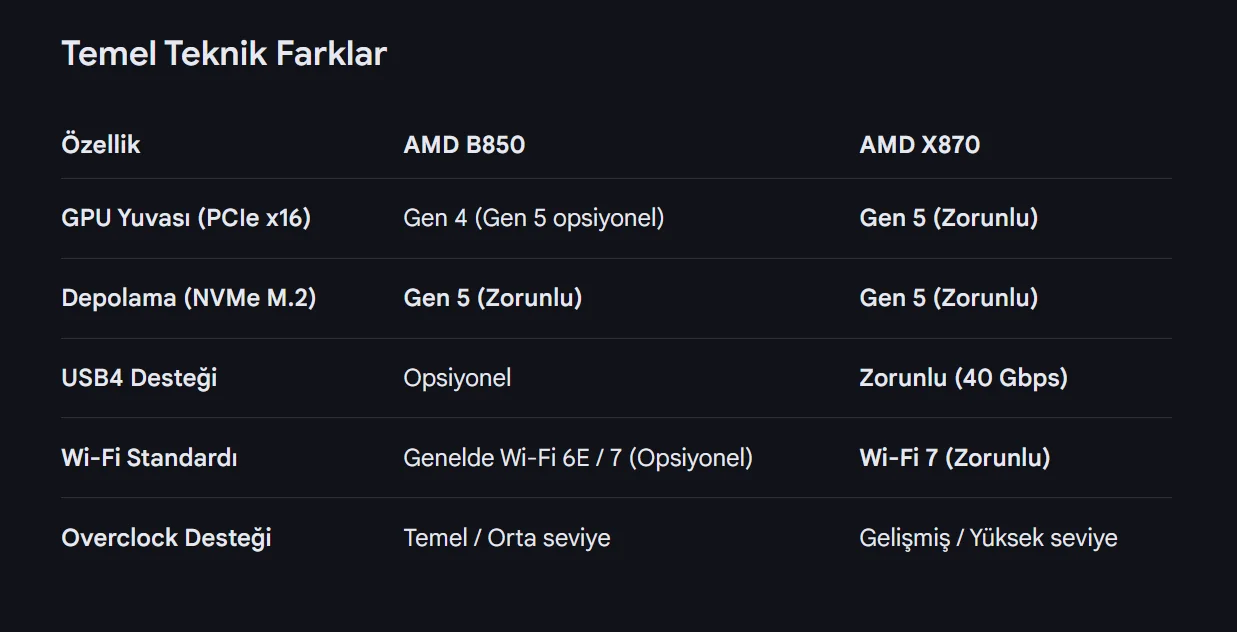The width and height of the screenshot is (1237, 632).
Task: Click the X870 value in the GPU Yuvası row
Action: [x=948, y=218]
